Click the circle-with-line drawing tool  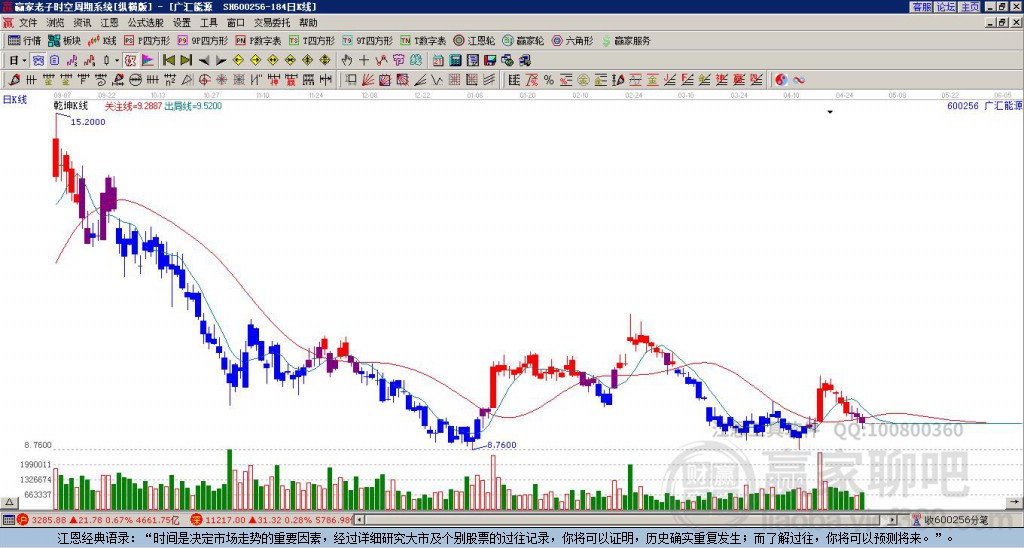click(x=135, y=80)
